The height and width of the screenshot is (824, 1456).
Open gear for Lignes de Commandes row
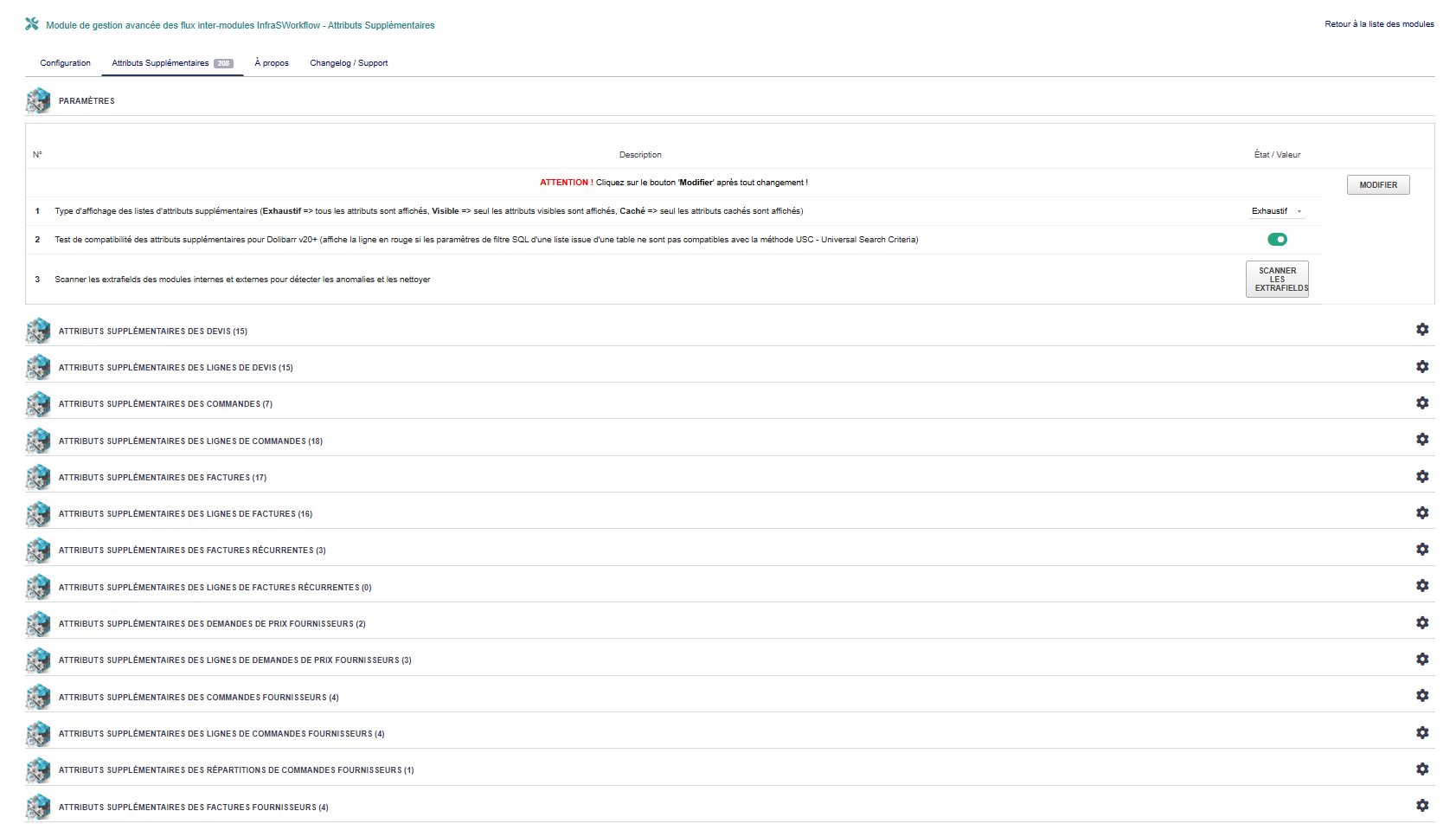click(1421, 440)
